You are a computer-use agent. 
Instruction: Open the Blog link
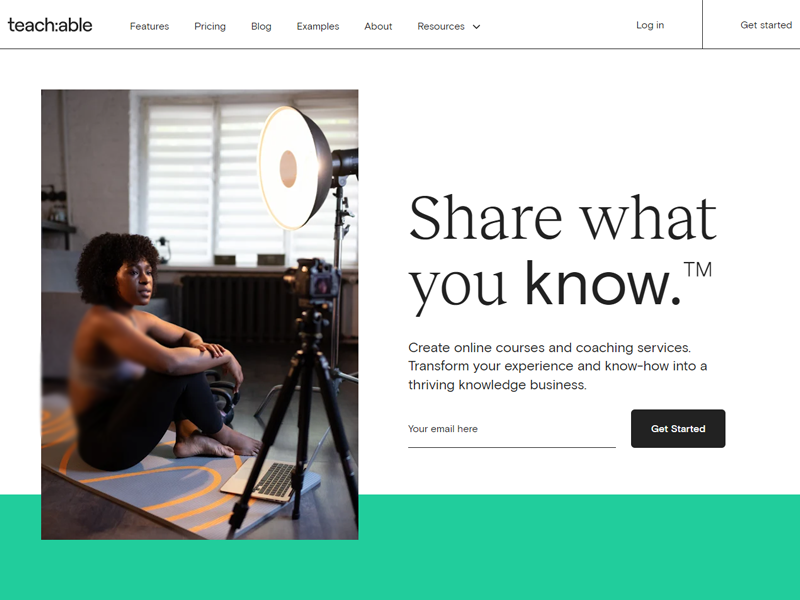(261, 26)
